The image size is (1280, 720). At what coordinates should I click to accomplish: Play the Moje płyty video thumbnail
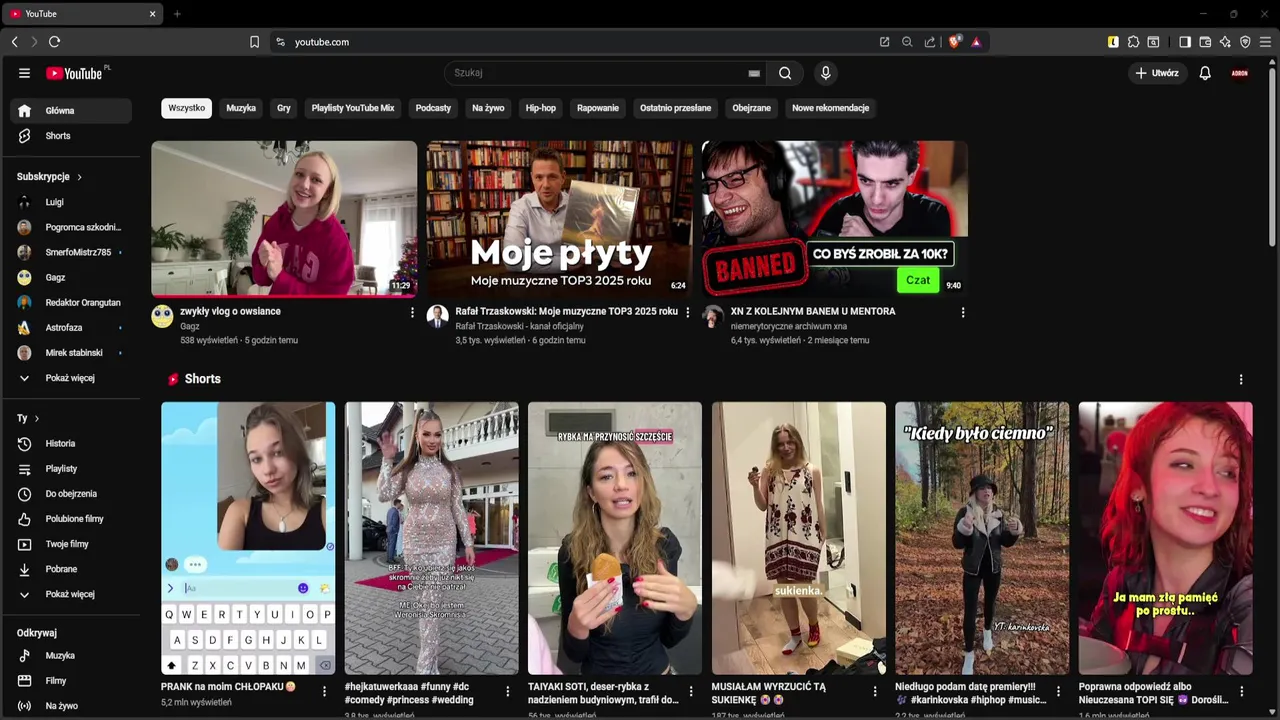[560, 218]
